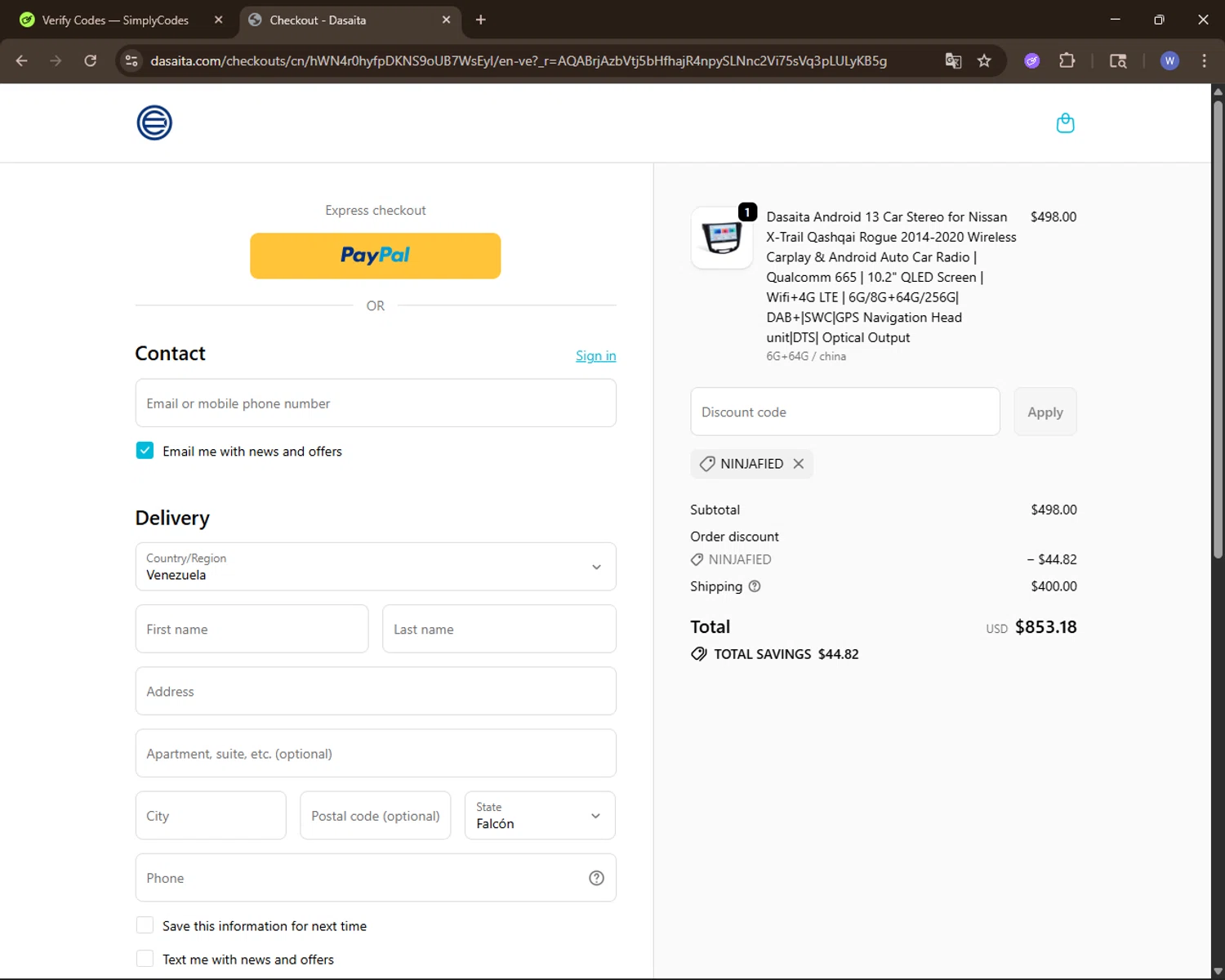Screen dimensions: 1225x980
Task: Remove the NINJAFIED discount code
Action: click(799, 464)
